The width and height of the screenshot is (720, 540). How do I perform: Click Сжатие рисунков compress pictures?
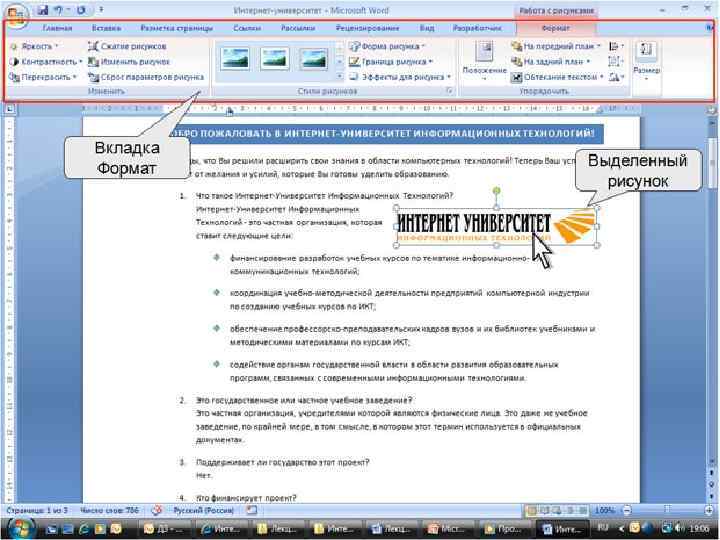click(127, 46)
